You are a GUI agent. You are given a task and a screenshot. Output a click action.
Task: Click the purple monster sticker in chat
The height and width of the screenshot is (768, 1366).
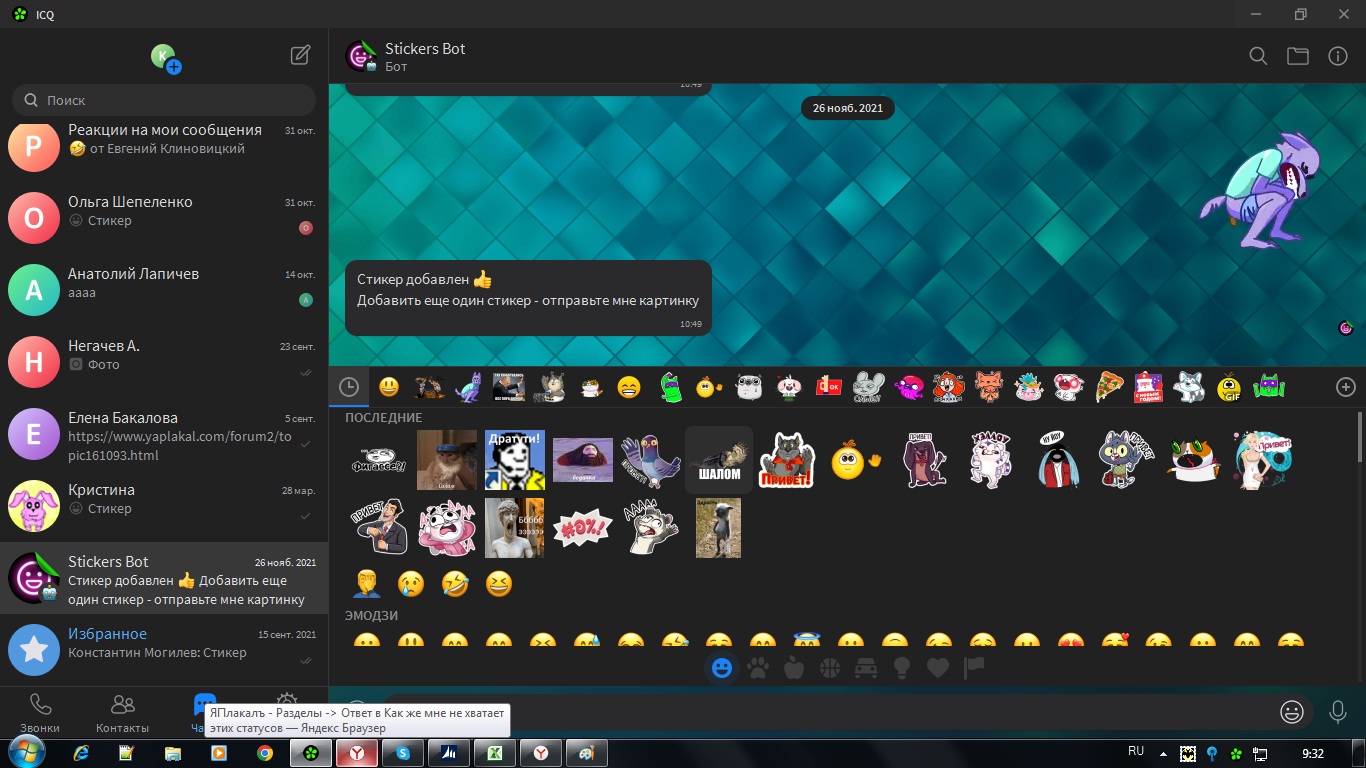(1262, 190)
